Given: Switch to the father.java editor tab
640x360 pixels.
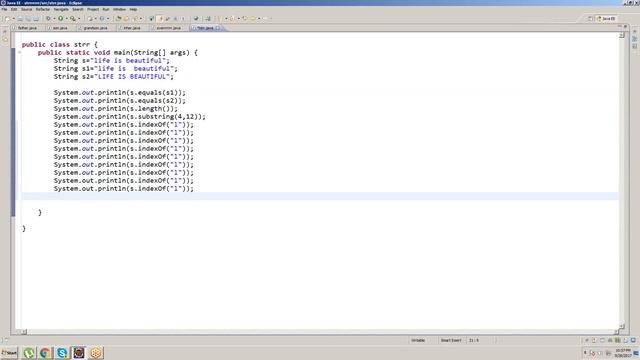Looking at the screenshot, I should pyautogui.click(x=27, y=28).
